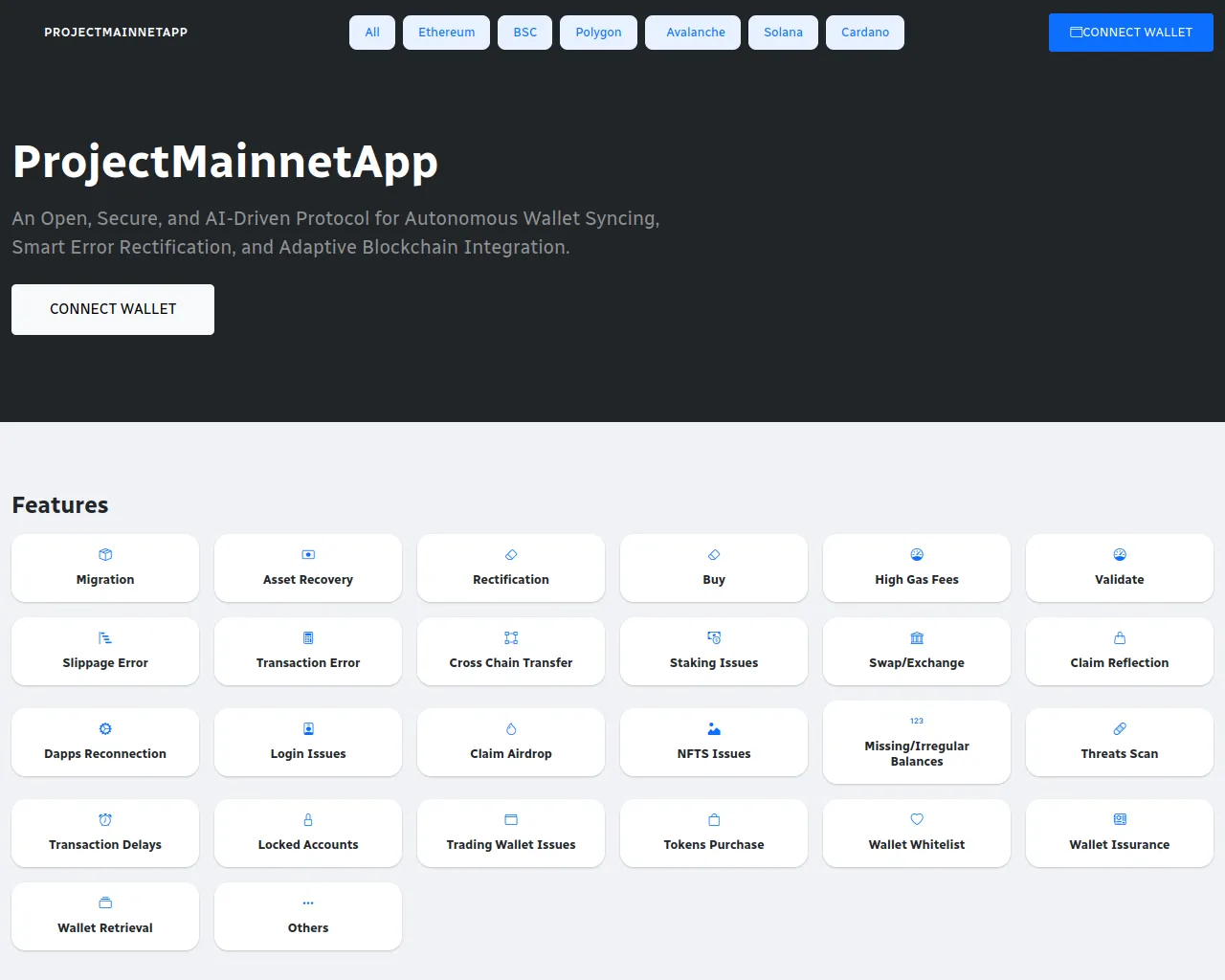Open the Wallet Retrieval feature card
This screenshot has width=1225, height=980.
[x=105, y=917]
